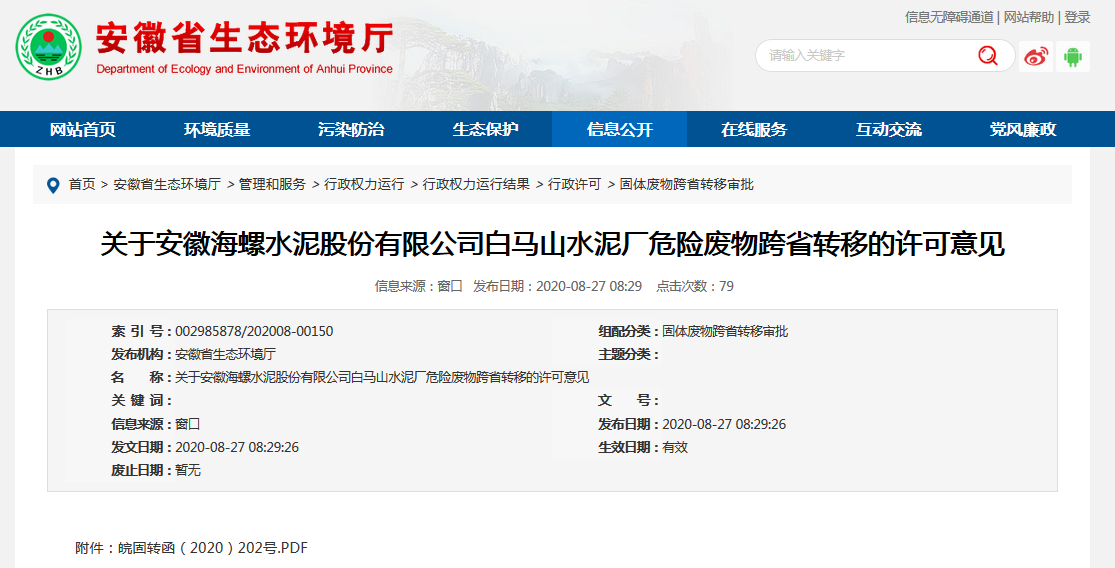Screen dimensions: 1115x568
Task: Download attachment 皖固转函(2020)202号.PDF
Action: 213,548
